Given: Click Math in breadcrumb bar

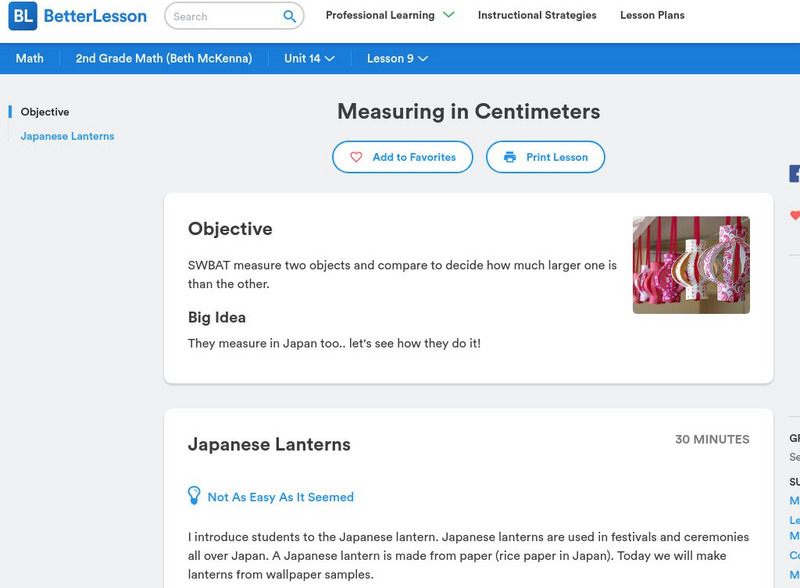Looking at the screenshot, I should click(29, 58).
